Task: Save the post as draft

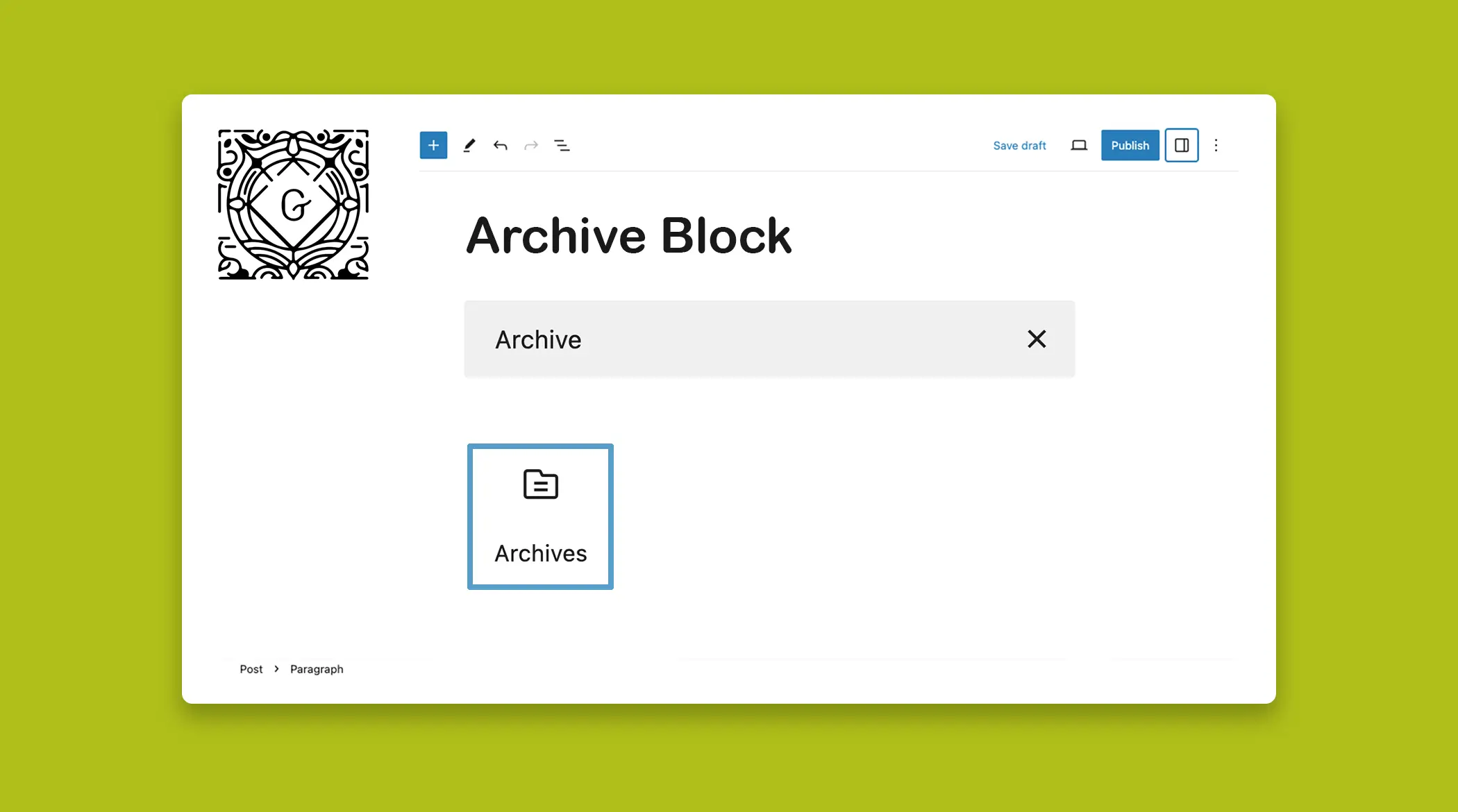Action: (1018, 145)
